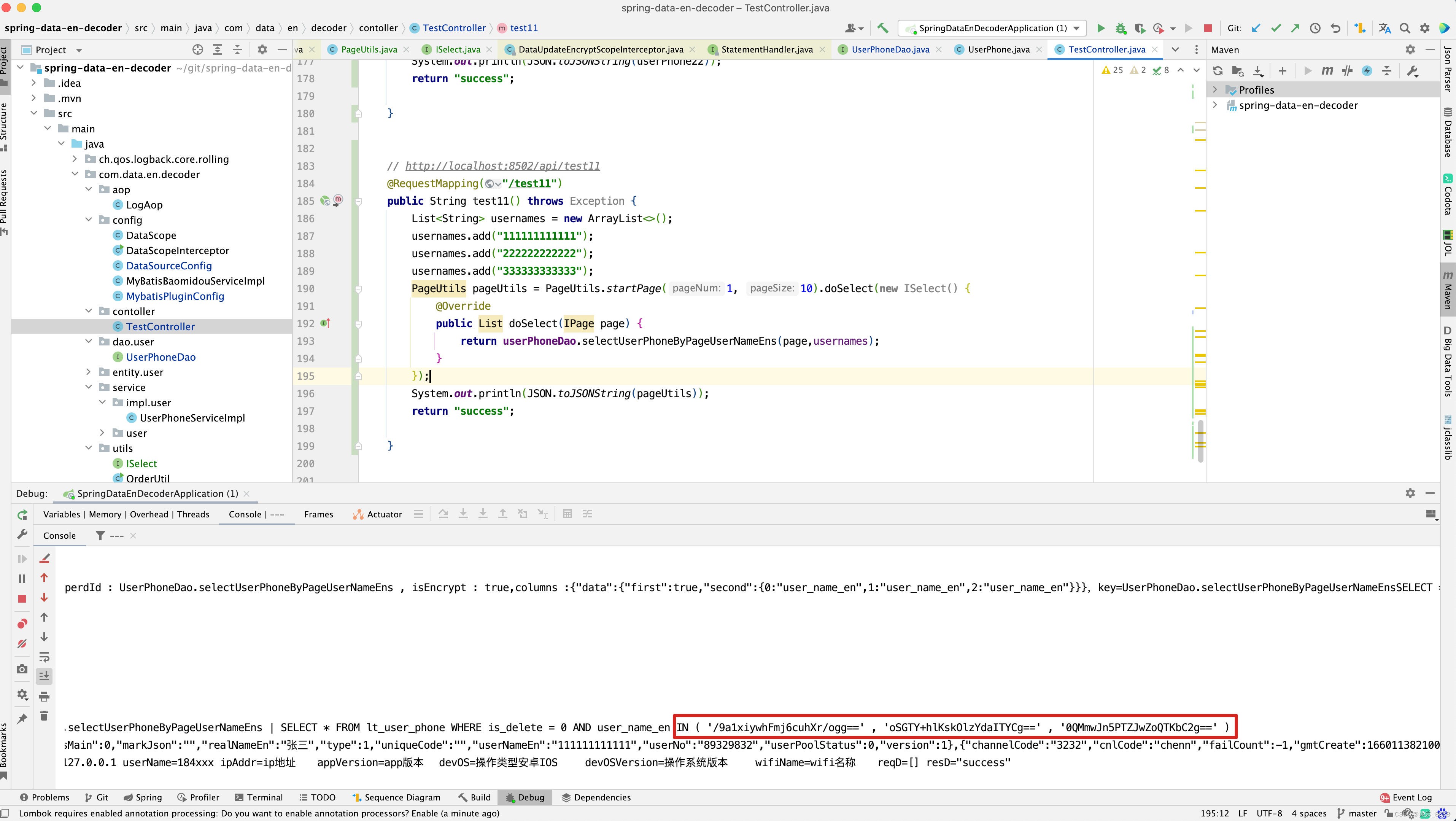
Task: Open the UserPhoneServiceImpl class in the tree
Action: pos(192,417)
